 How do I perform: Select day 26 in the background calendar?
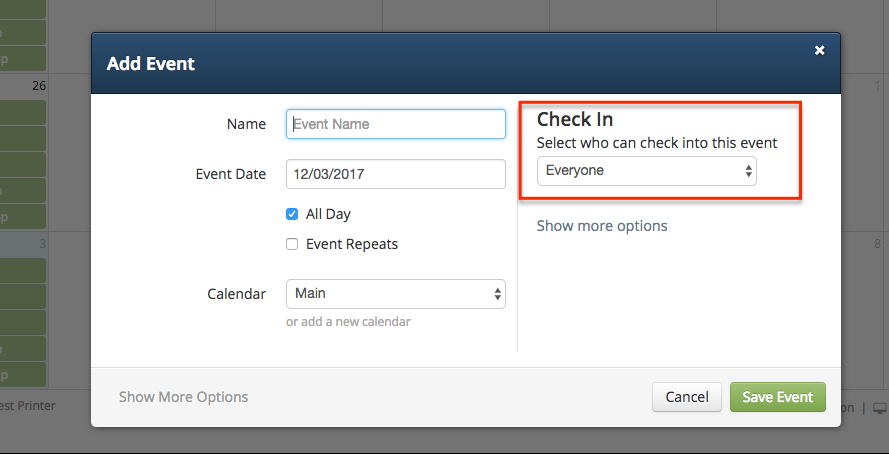(39, 86)
